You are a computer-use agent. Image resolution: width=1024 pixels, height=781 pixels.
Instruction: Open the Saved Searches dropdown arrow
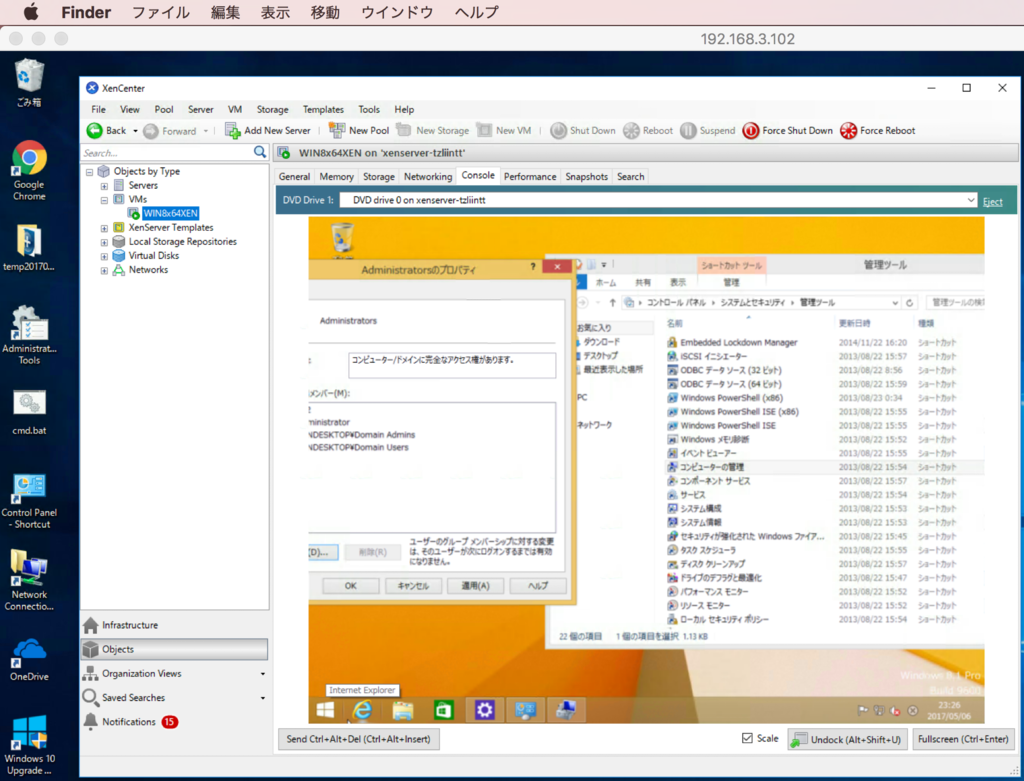[263, 698]
